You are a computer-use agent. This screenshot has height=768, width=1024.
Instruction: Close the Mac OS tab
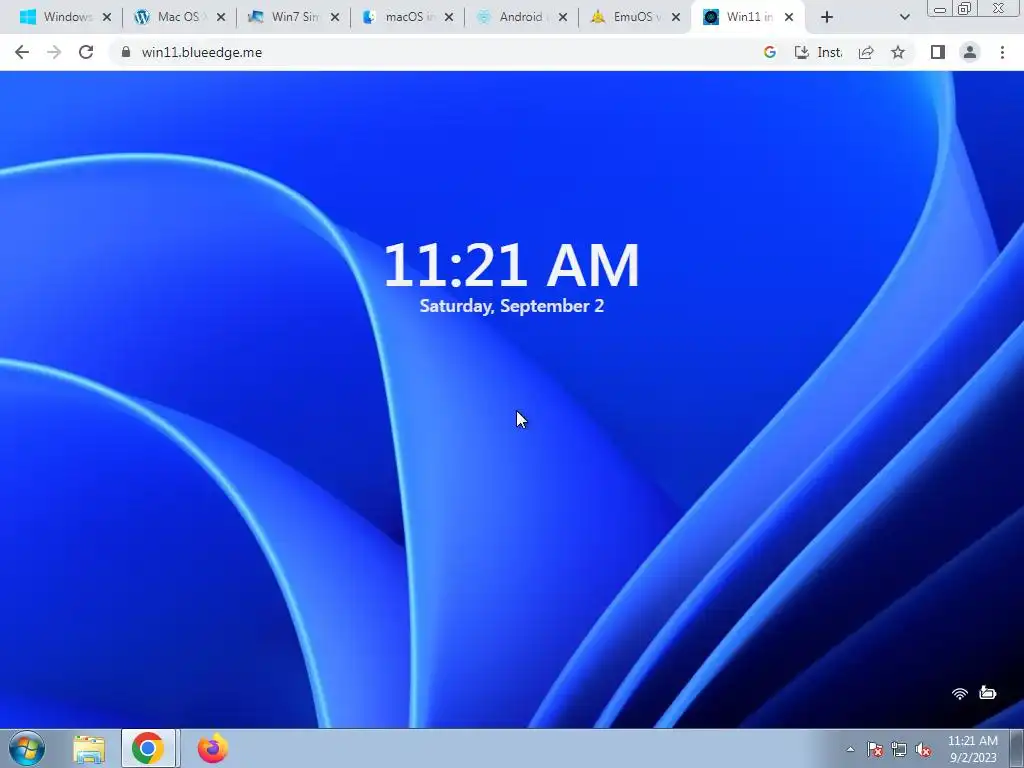click(221, 18)
